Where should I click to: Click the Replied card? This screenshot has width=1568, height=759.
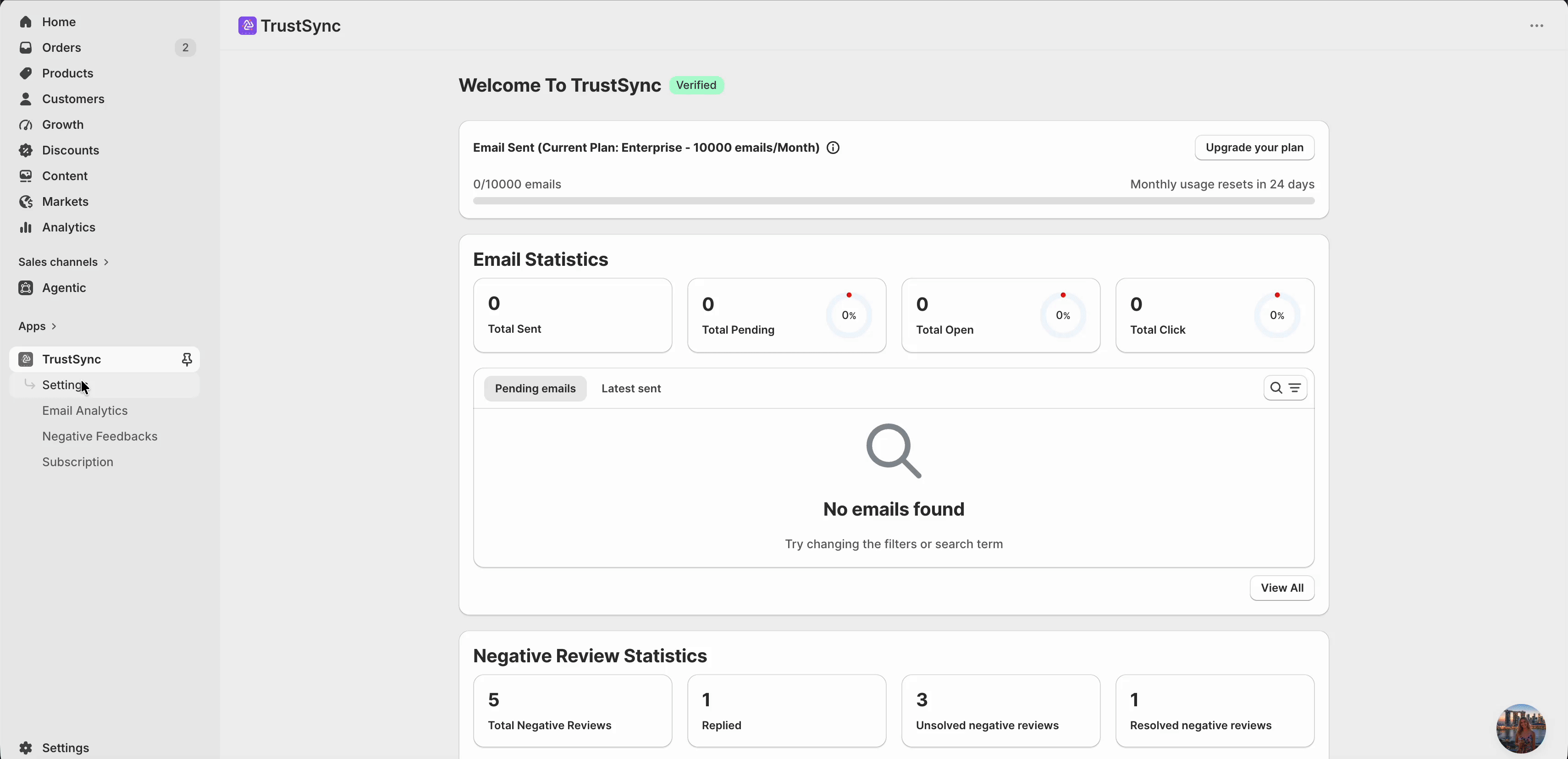pyautogui.click(x=786, y=711)
